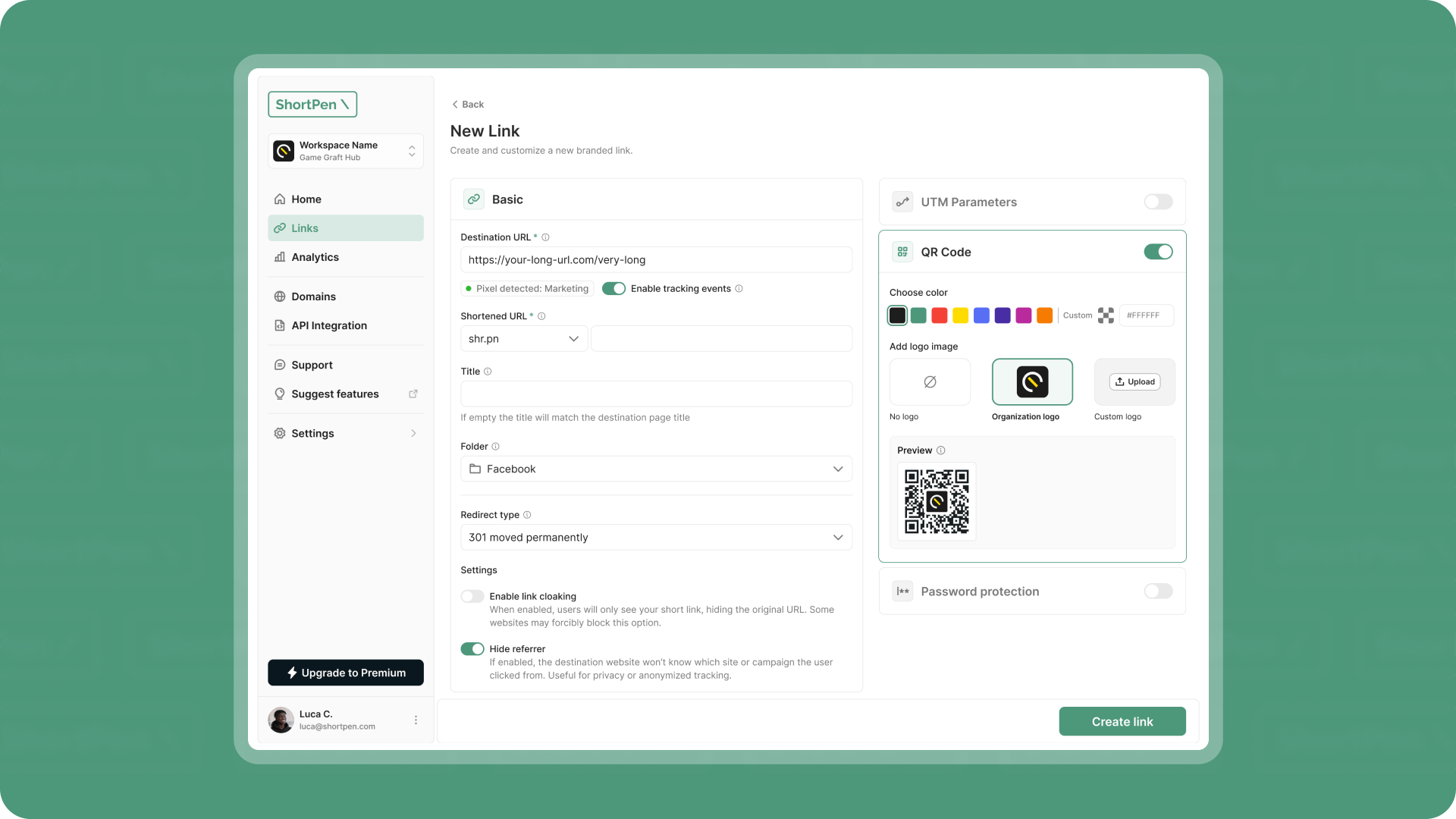The image size is (1456, 819).
Task: Enable link cloaking toggle
Action: [472, 597]
